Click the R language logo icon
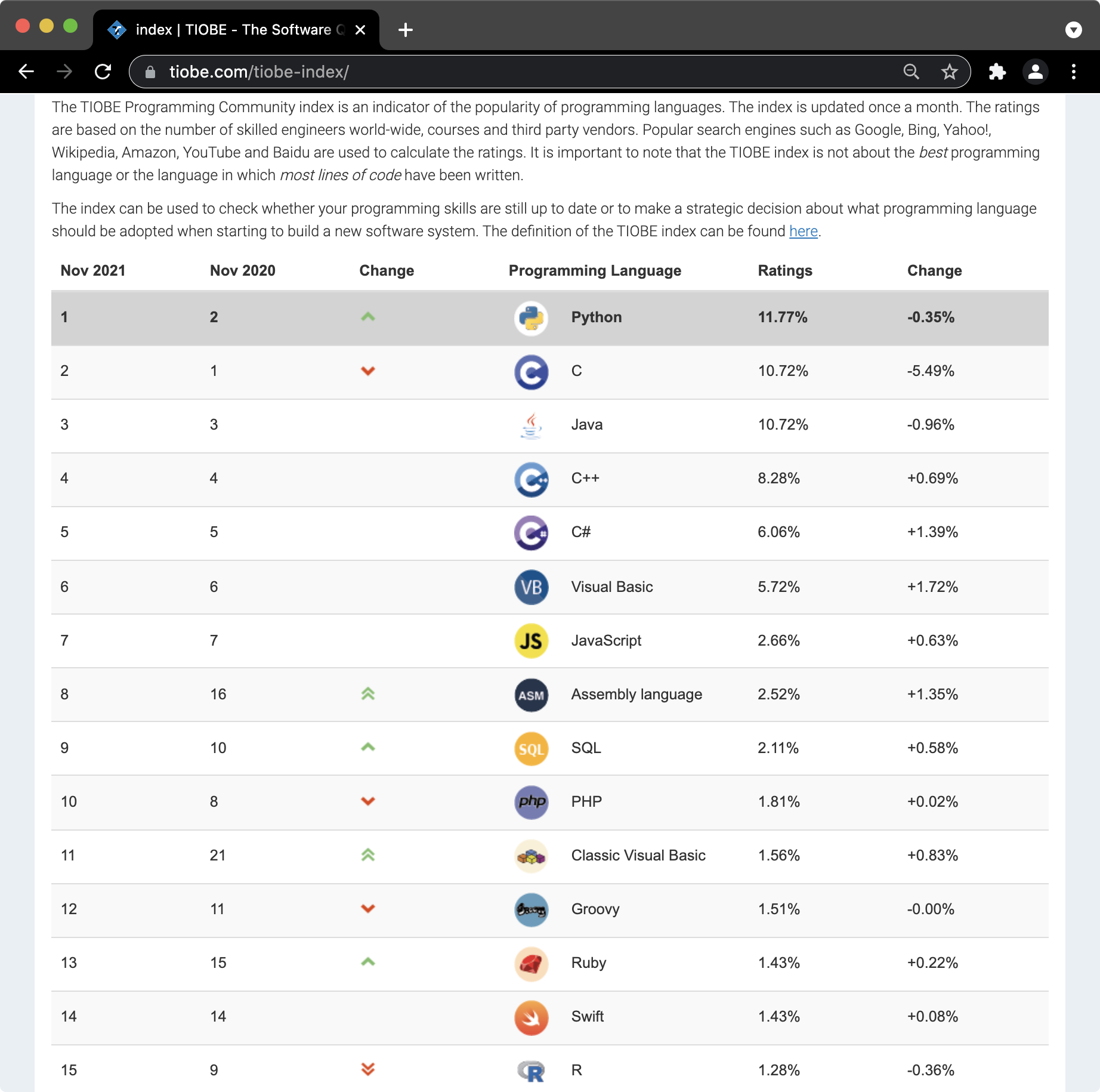Image resolution: width=1100 pixels, height=1092 pixels. click(x=531, y=1071)
